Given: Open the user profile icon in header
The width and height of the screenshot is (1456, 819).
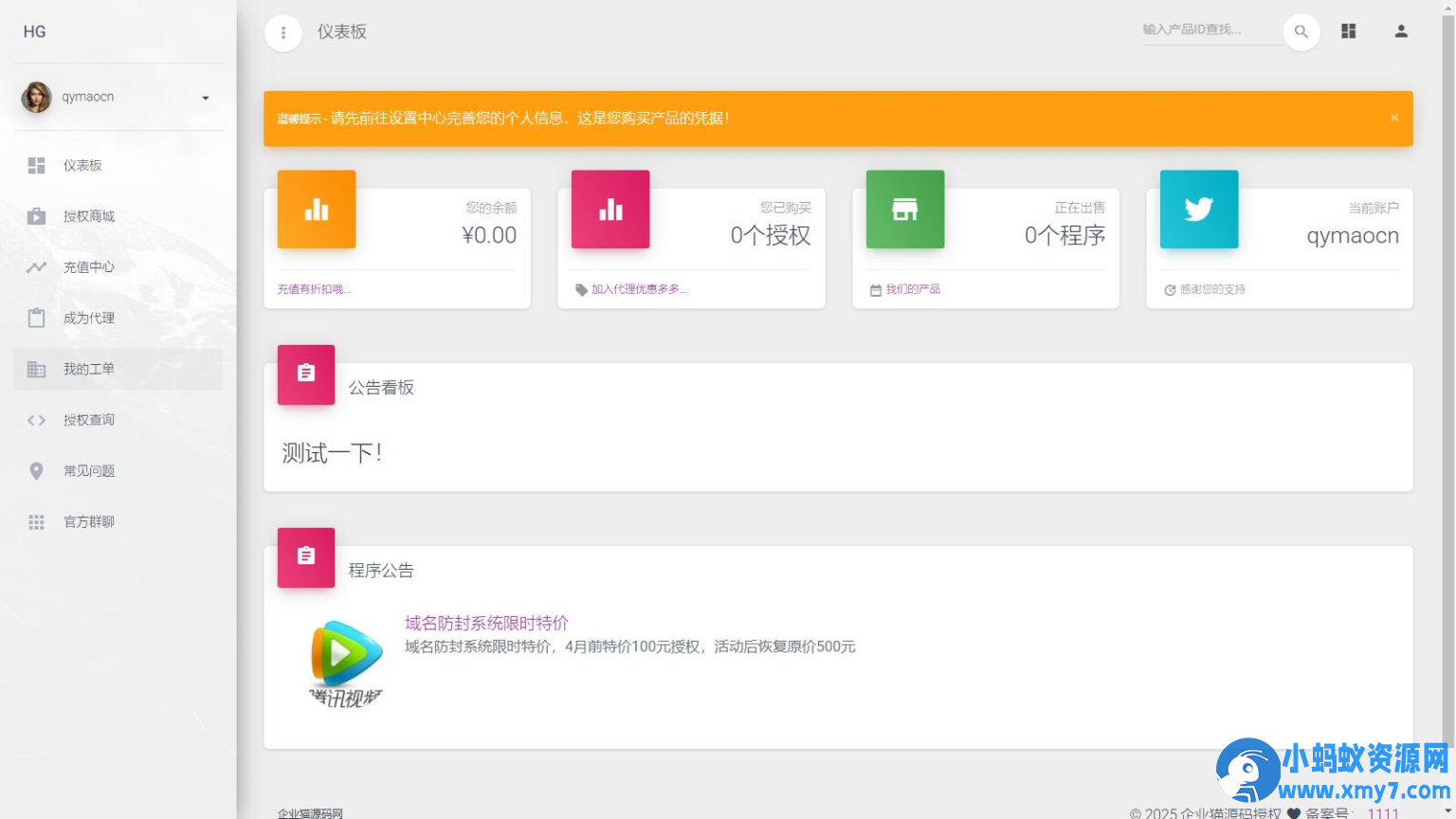Looking at the screenshot, I should (x=1401, y=31).
